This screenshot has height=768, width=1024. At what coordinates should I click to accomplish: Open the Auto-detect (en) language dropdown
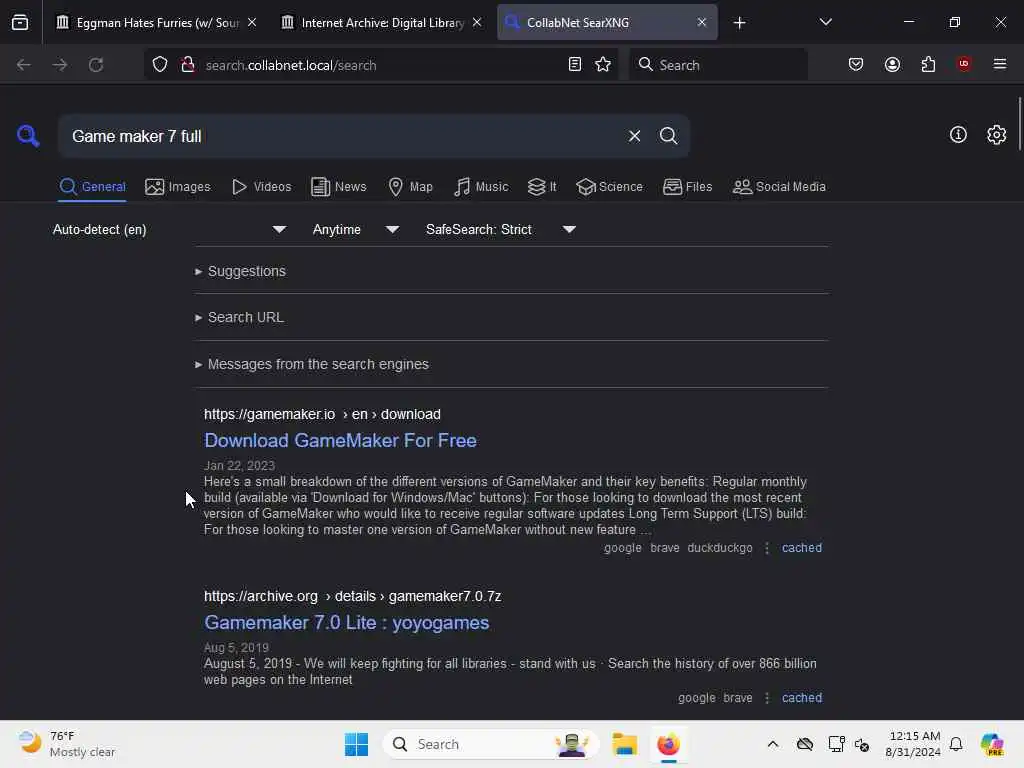169,229
